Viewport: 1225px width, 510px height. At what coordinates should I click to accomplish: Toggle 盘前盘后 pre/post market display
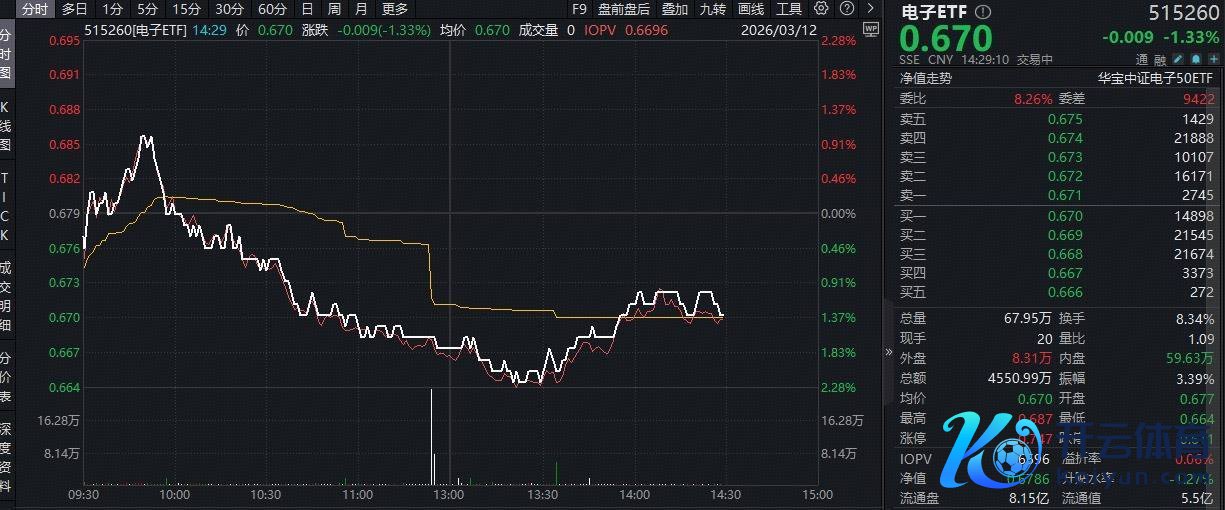click(x=624, y=9)
